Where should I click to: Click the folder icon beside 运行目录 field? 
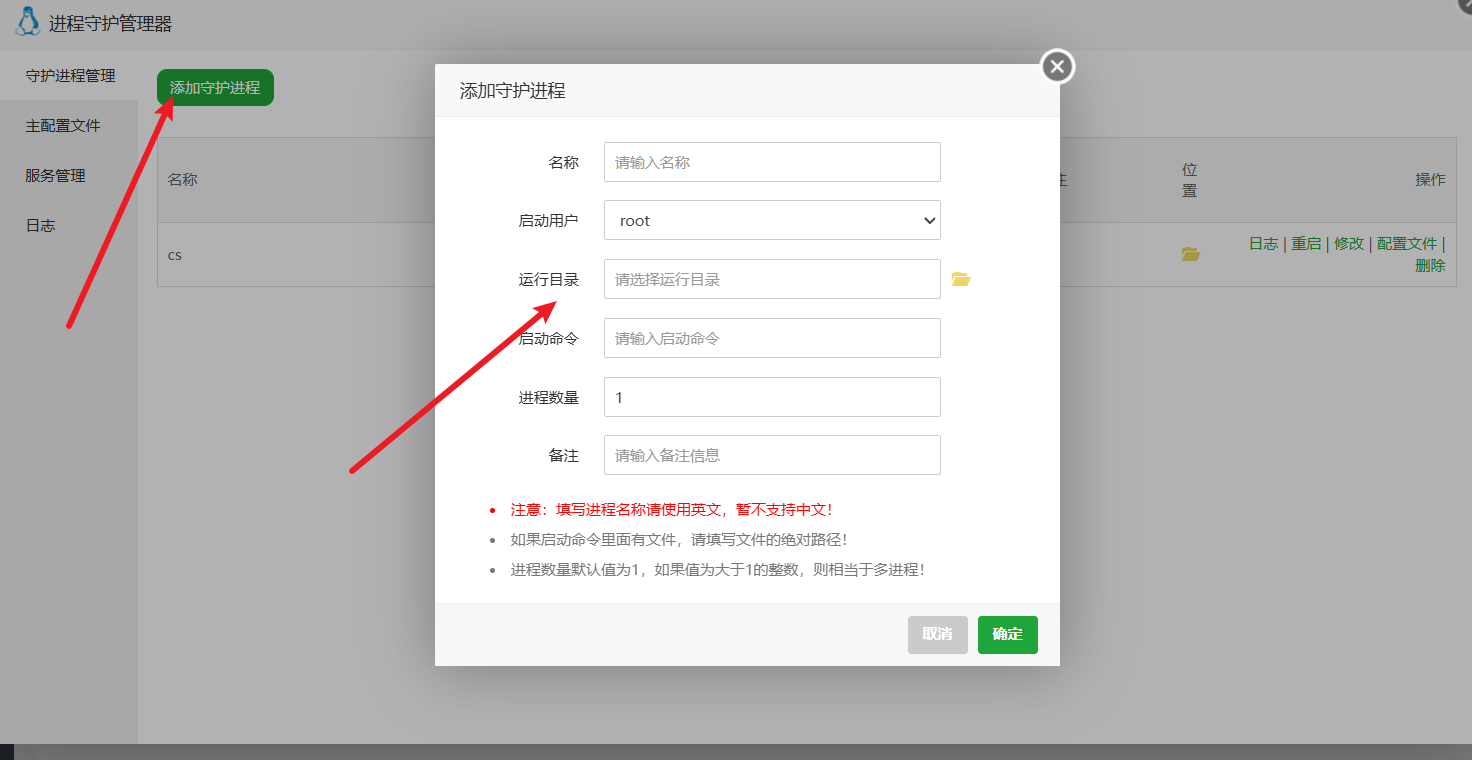coord(960,279)
